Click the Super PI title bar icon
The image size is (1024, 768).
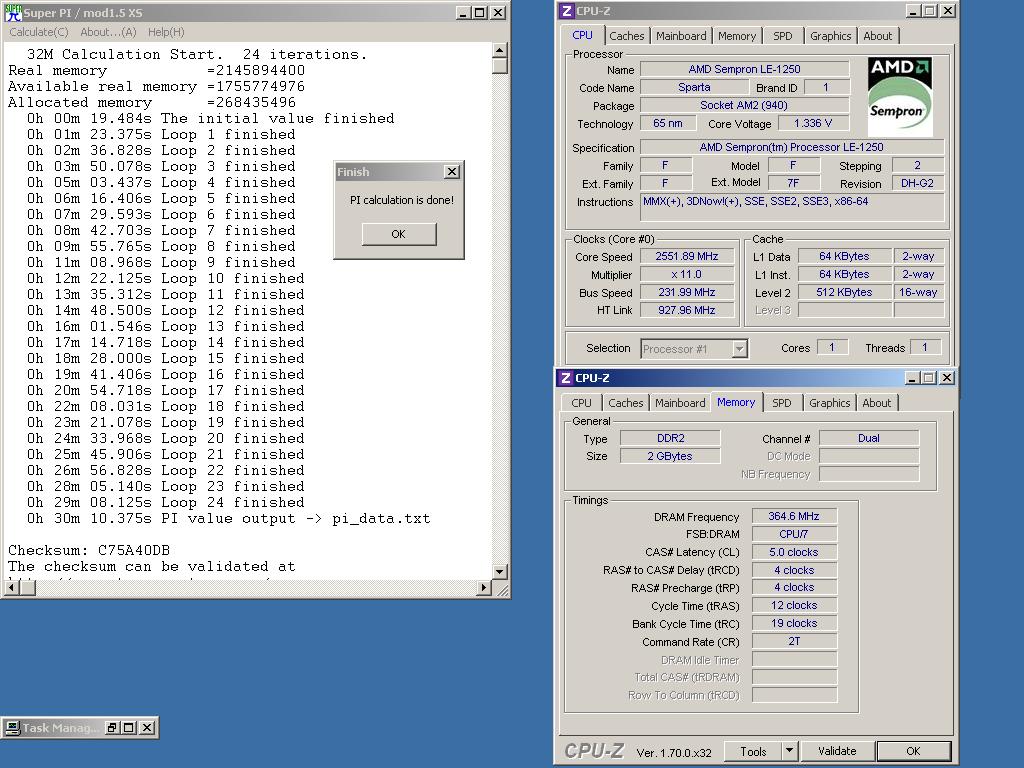12,12
